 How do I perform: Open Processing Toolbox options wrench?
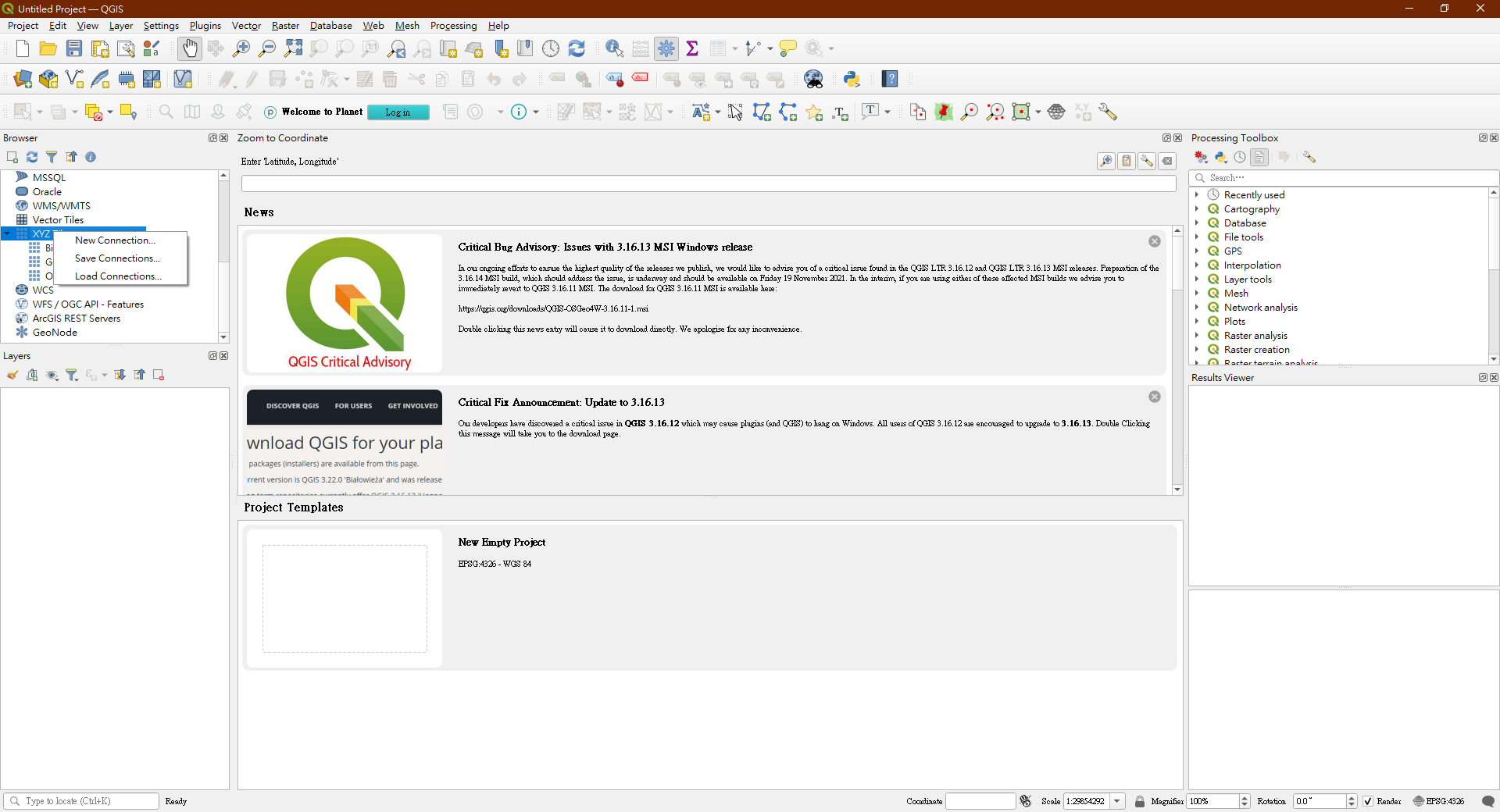point(1309,157)
